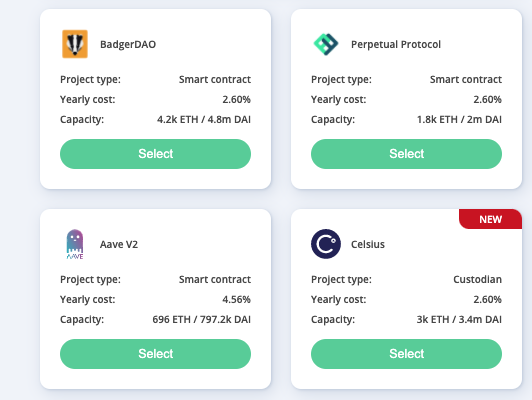Open the Aave V2 project name
Viewport: 532px width, 400px height.
point(119,244)
